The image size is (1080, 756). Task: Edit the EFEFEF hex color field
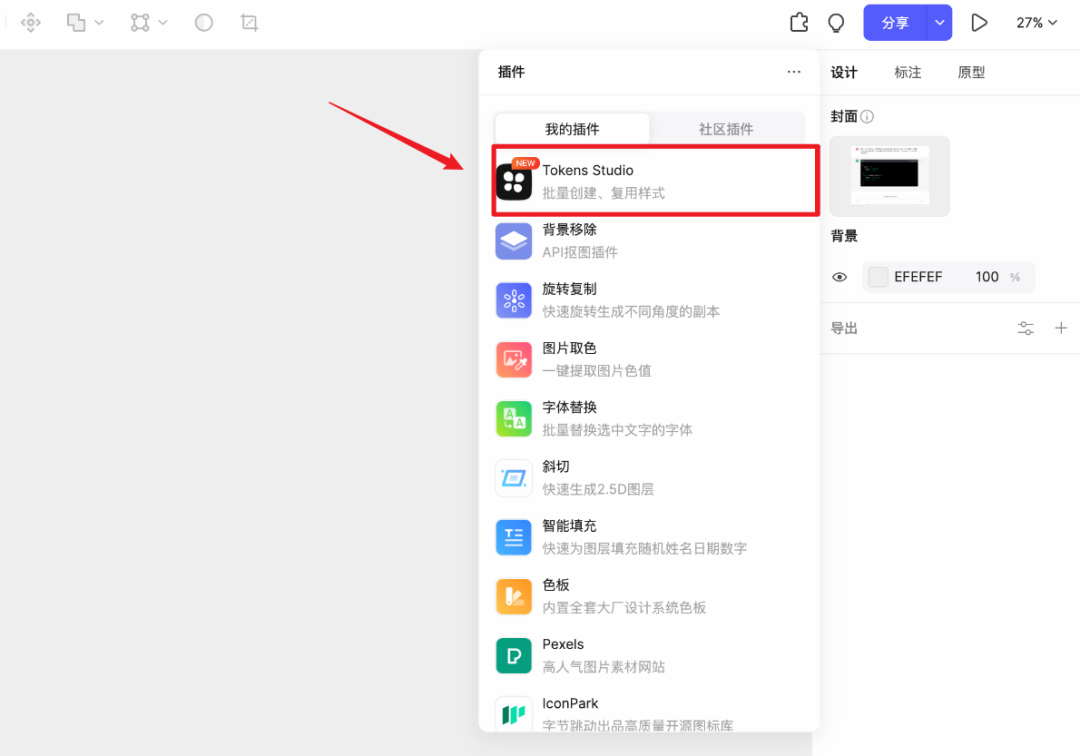point(918,277)
